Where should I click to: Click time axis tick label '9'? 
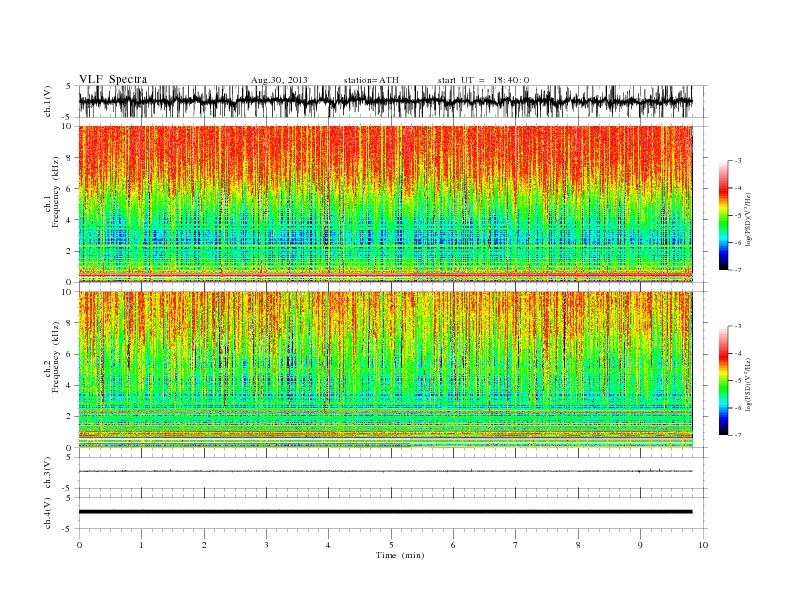click(640, 545)
